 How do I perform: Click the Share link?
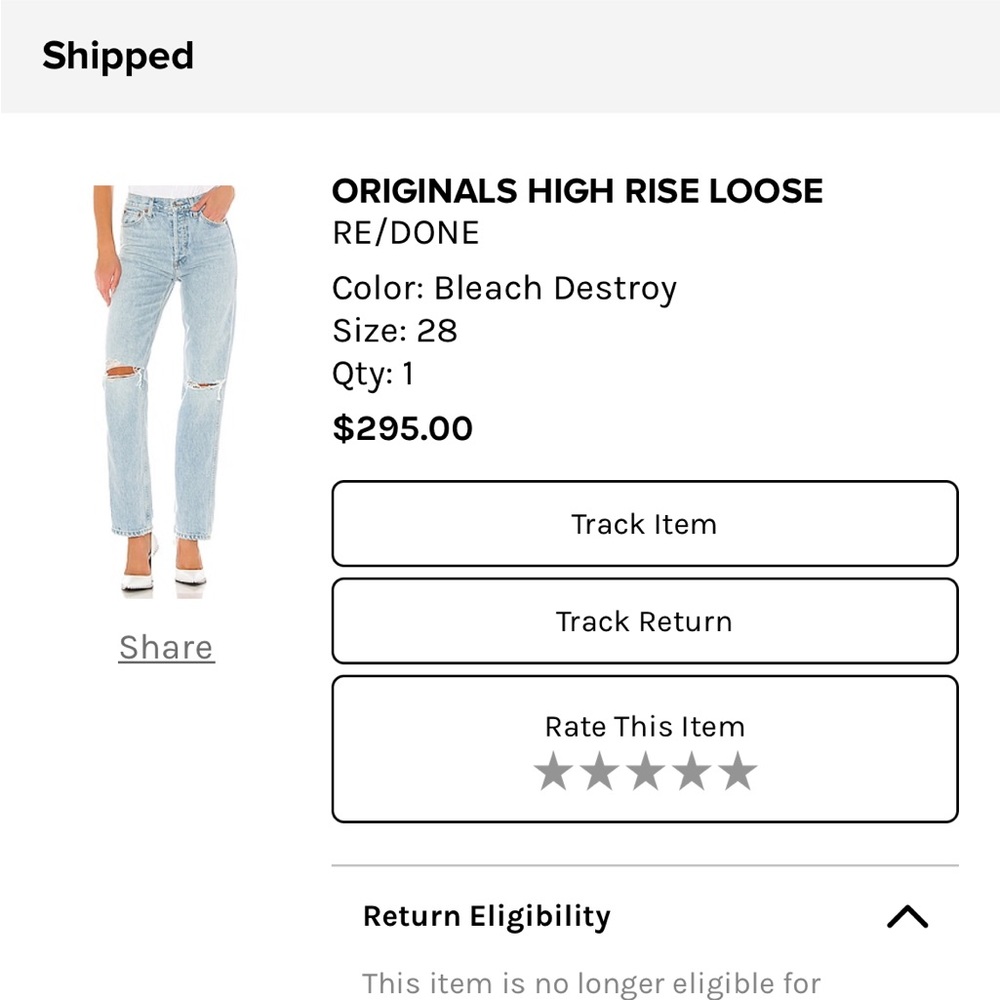click(x=166, y=647)
